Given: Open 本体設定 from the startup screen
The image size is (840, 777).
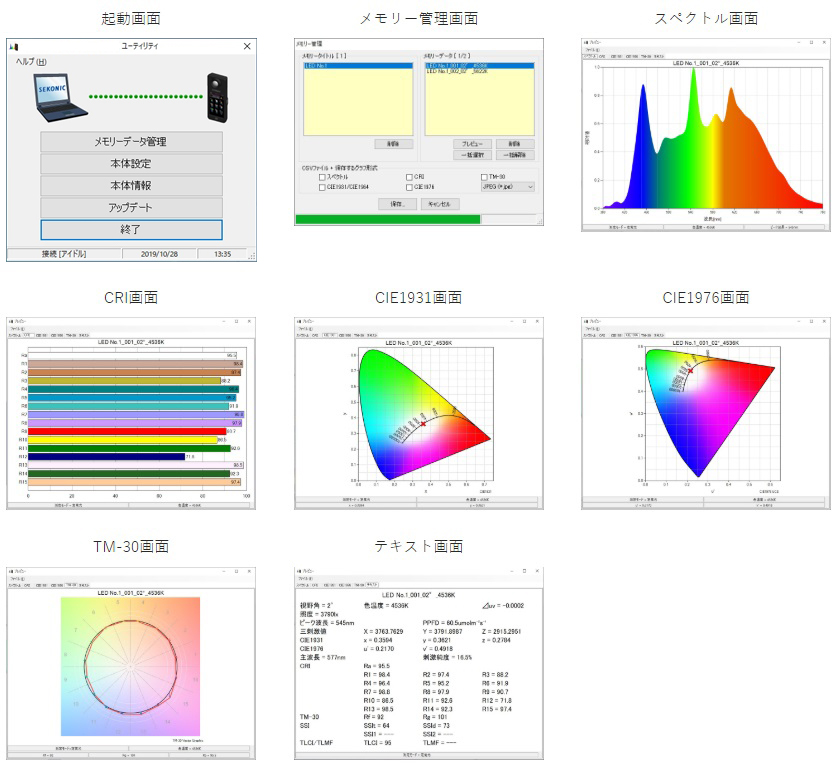Looking at the screenshot, I should [x=131, y=164].
